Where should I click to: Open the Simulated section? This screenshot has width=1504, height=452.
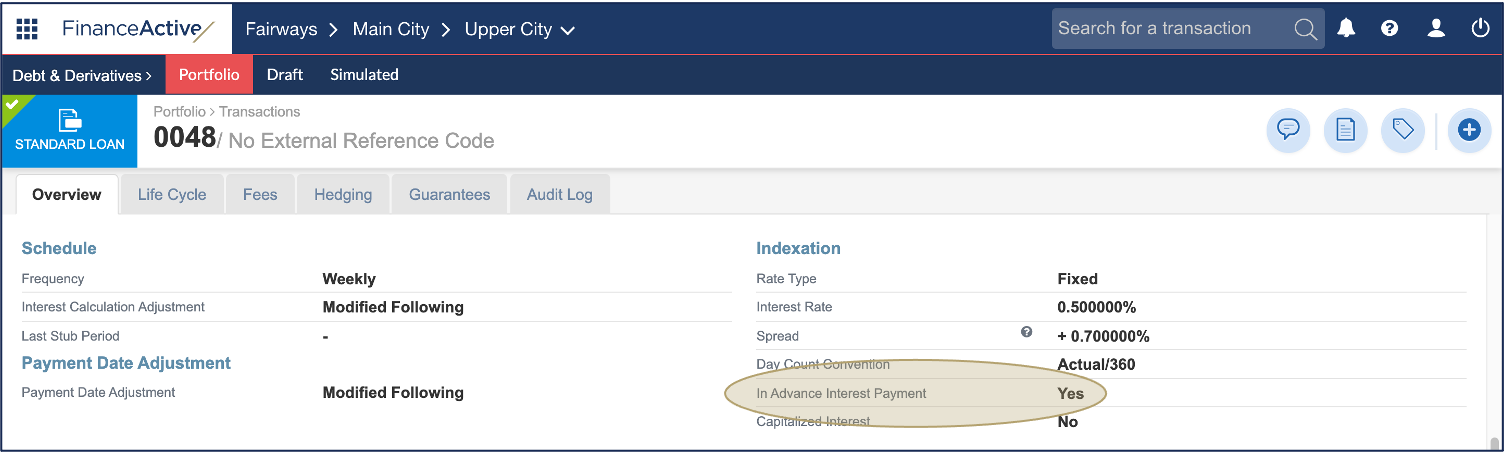[x=364, y=75]
